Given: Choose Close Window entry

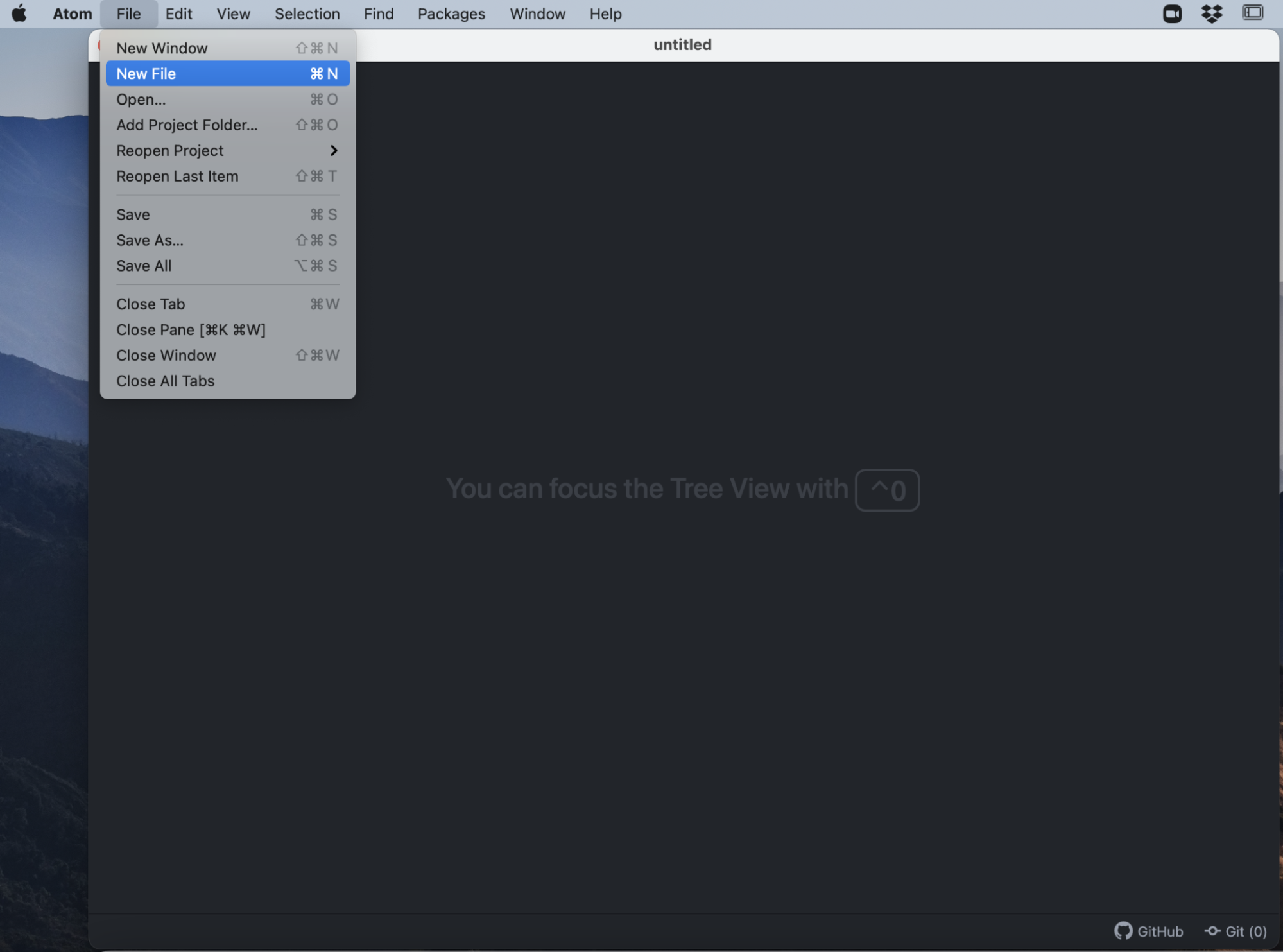Looking at the screenshot, I should point(227,356).
